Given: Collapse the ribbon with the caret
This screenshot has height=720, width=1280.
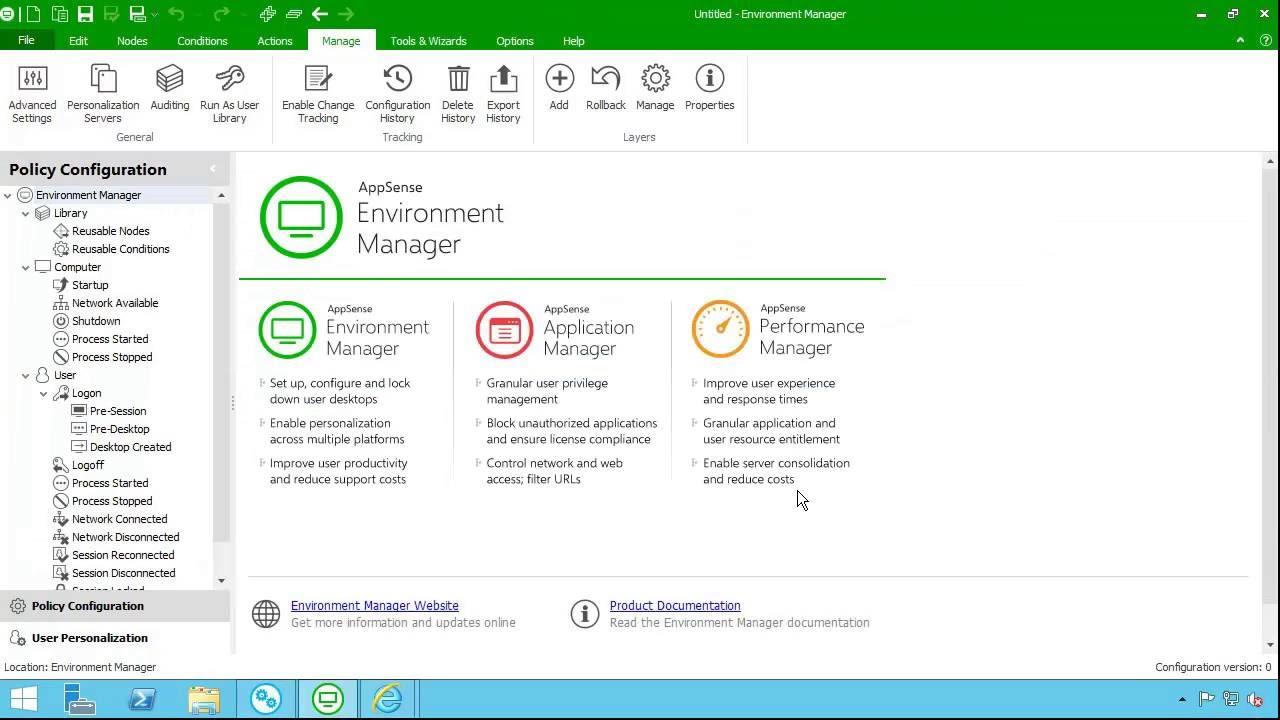Looking at the screenshot, I should [x=1240, y=41].
